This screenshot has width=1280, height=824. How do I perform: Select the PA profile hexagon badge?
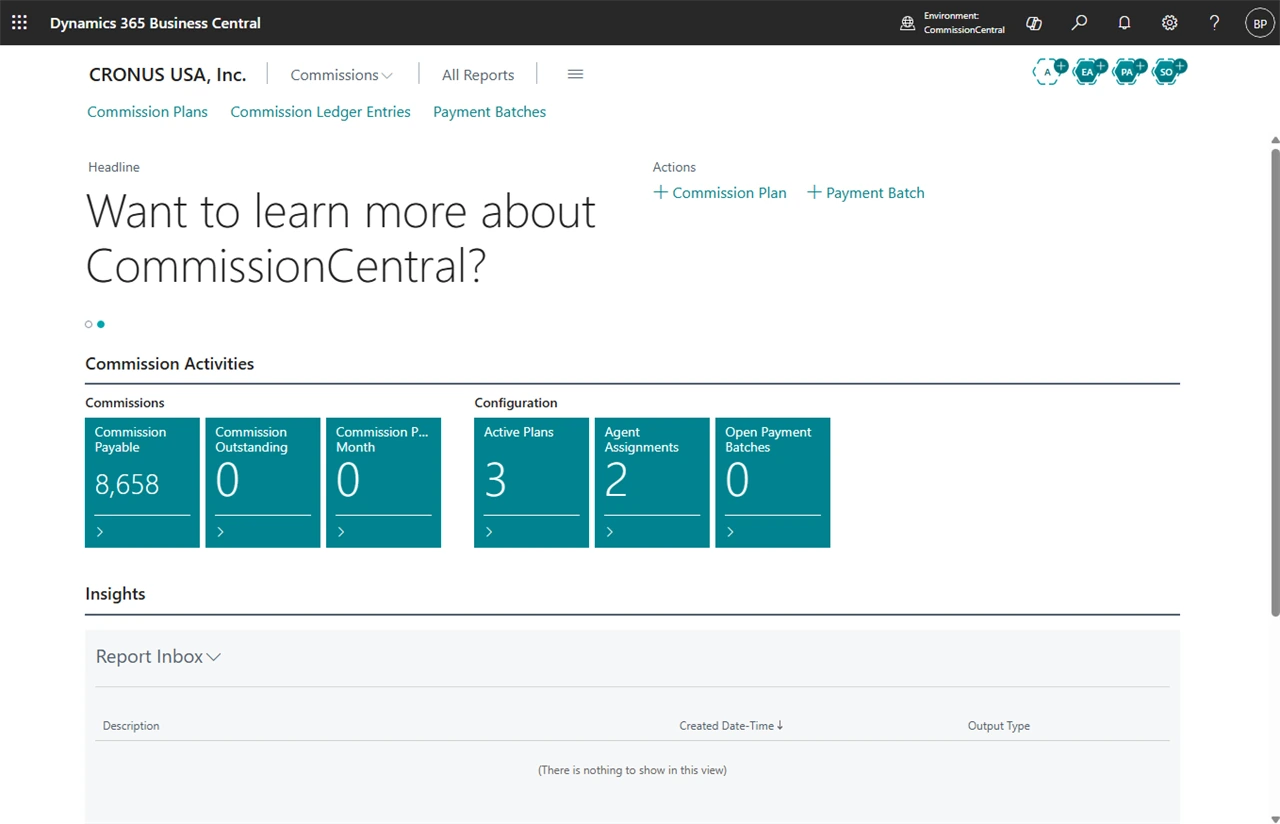point(1129,72)
